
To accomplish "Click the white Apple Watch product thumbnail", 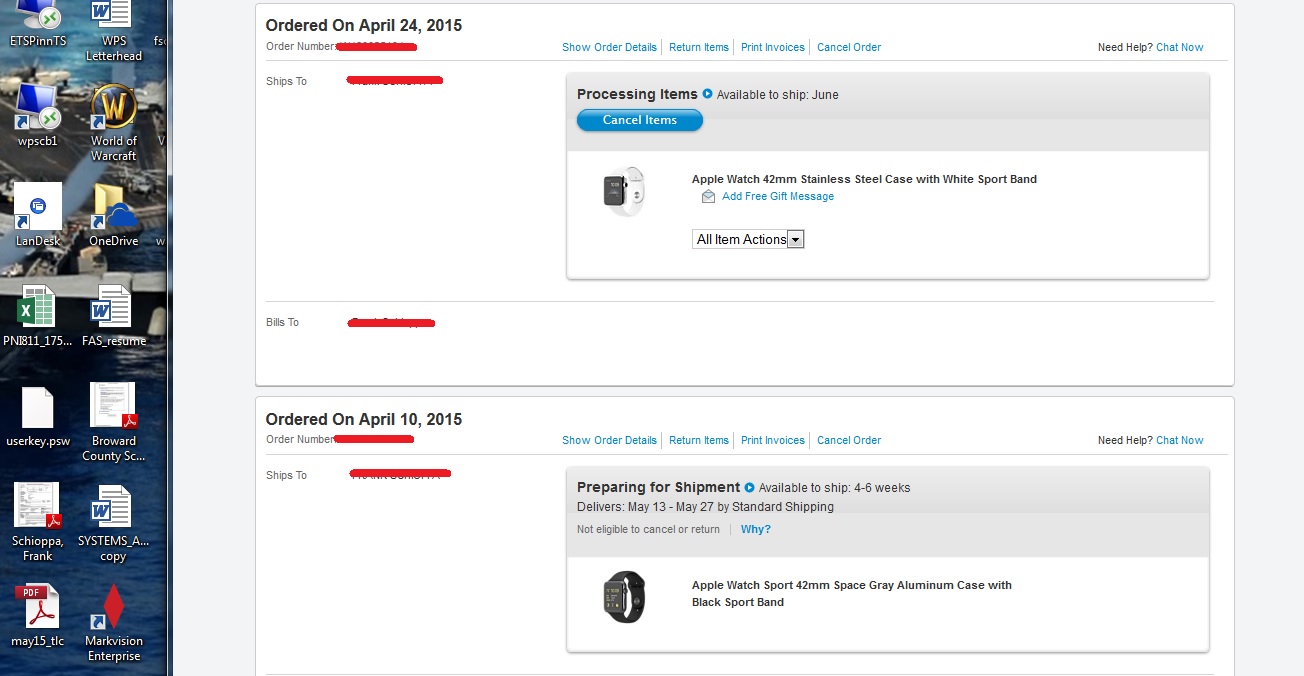I will click(624, 191).
